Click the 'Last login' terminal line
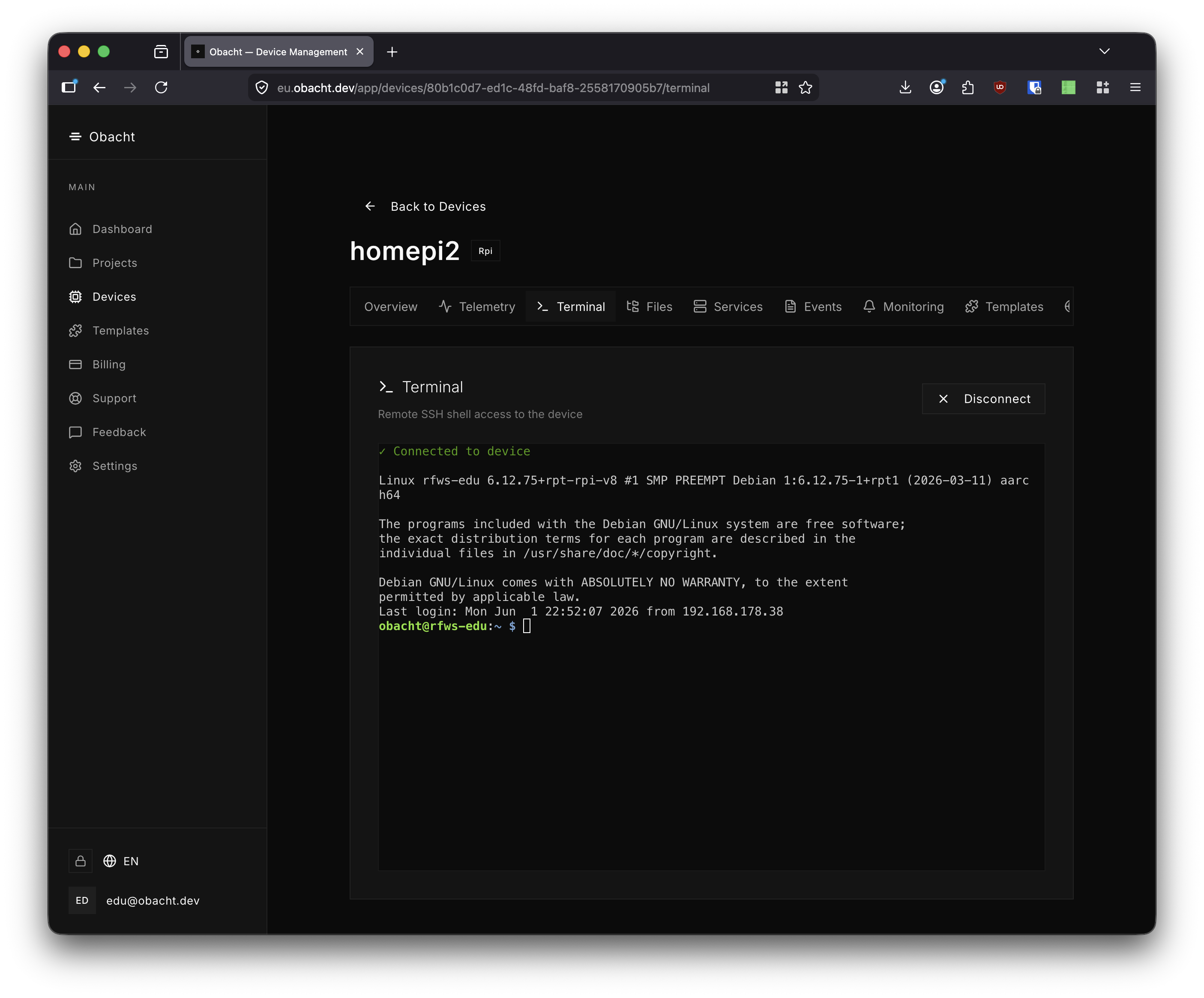Viewport: 1204px width, 998px height. pos(581,612)
